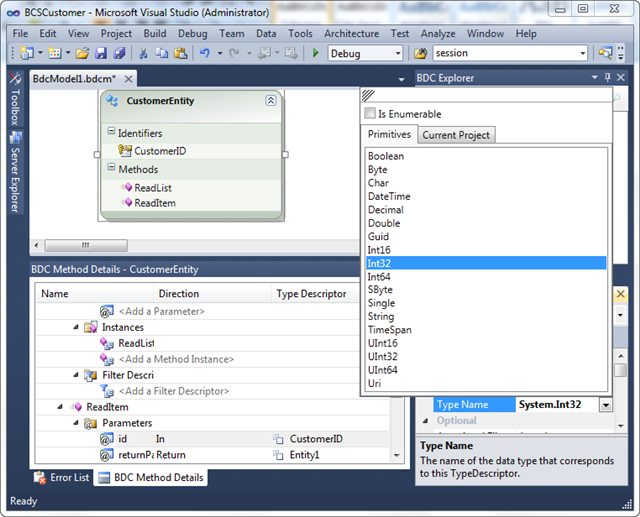Viewport: 640px width, 517px height.
Task: Click the Add a Parameter link
Action: pyautogui.click(x=162, y=311)
